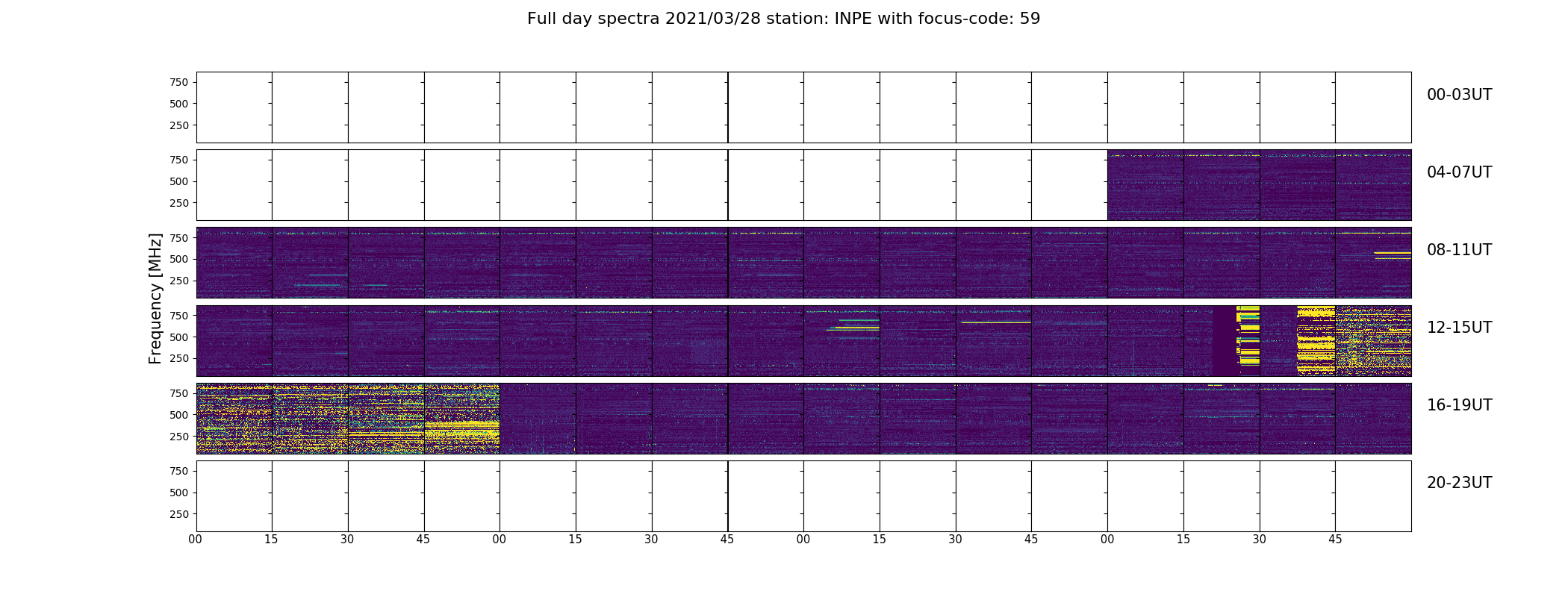This screenshot has width=1568, height=597.
Task: Click the 250 tick of the 00-03UT row
Action: [178, 125]
